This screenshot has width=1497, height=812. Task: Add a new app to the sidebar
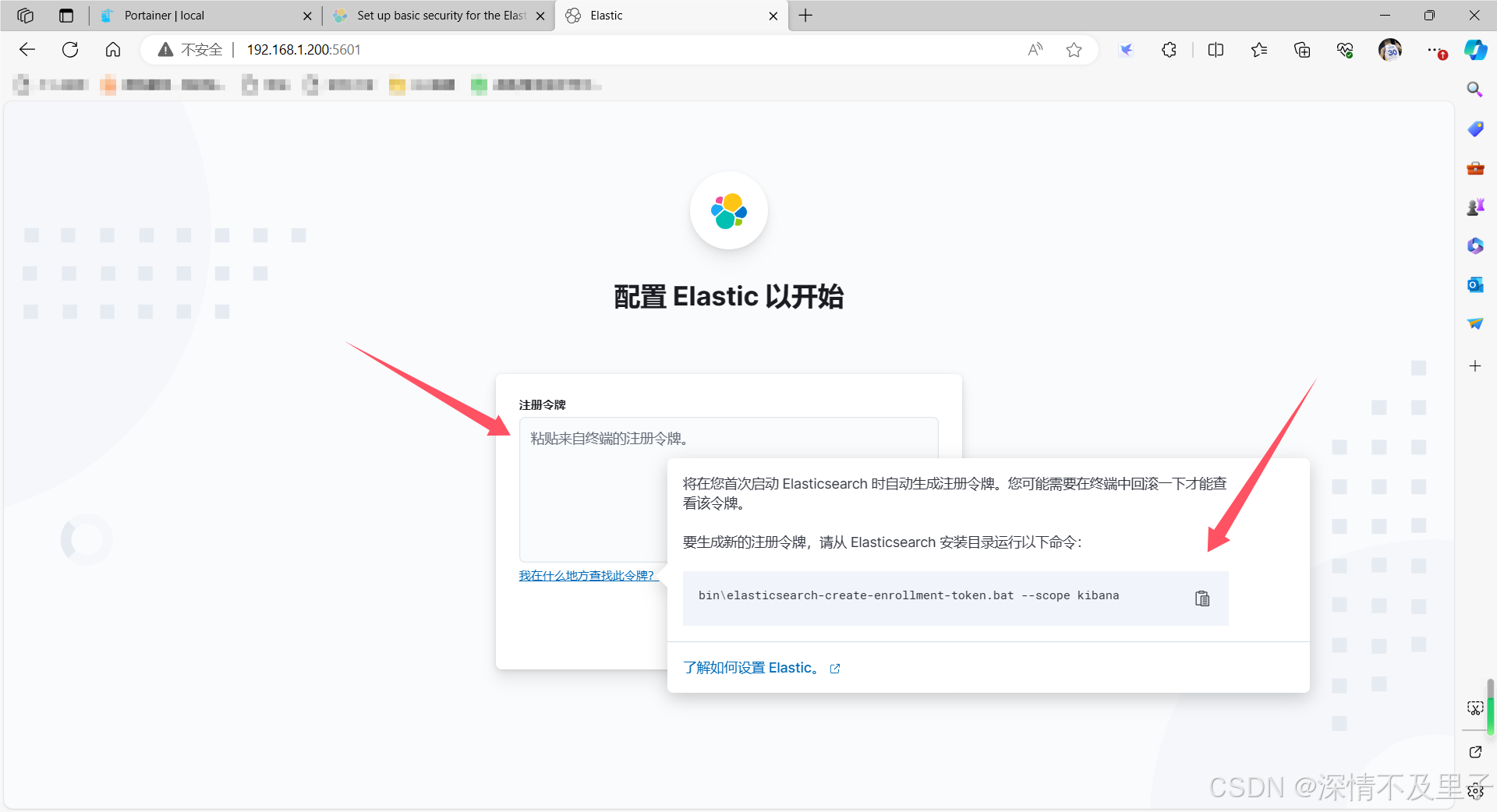[1474, 365]
